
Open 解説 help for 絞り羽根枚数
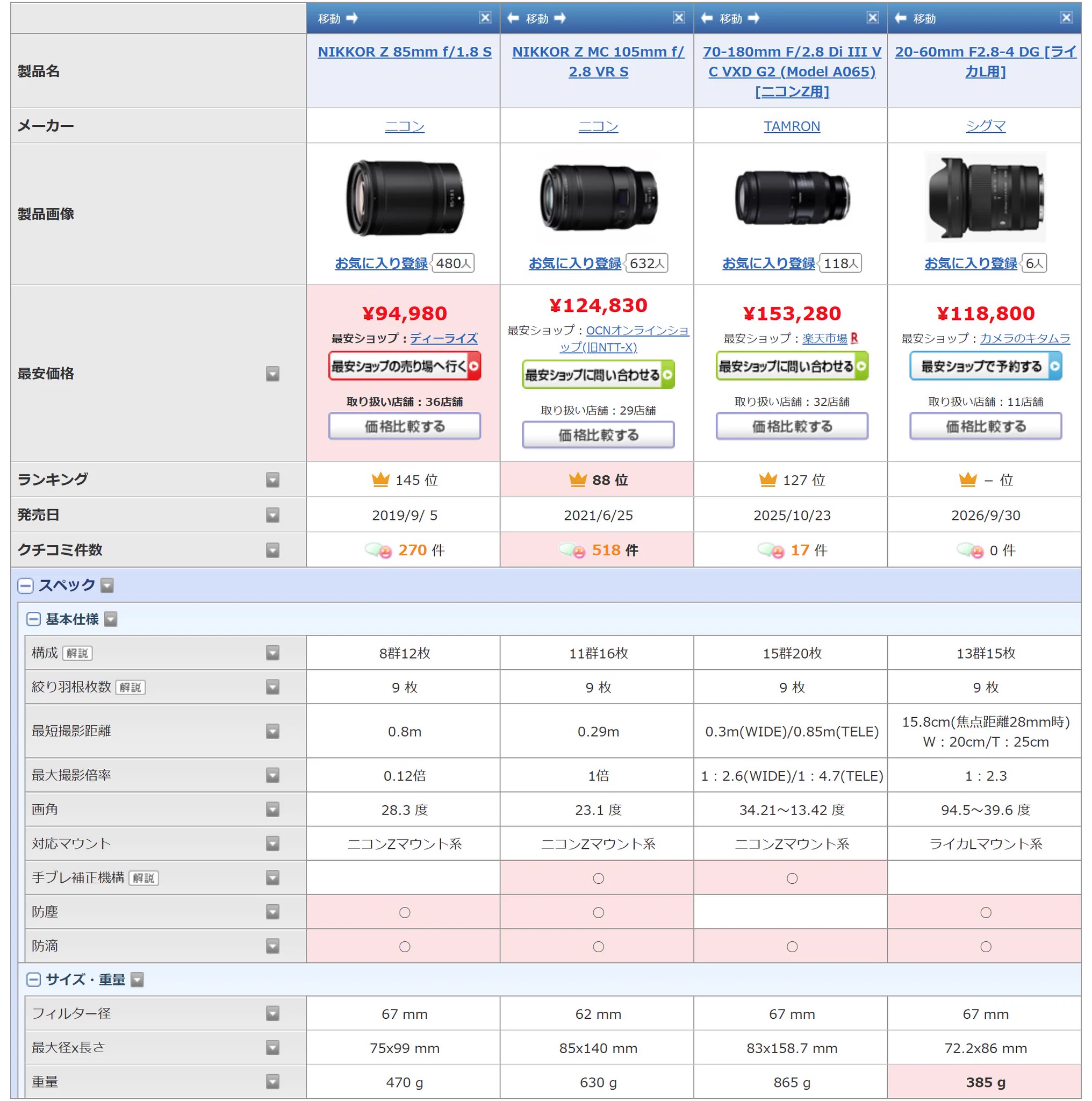click(x=130, y=687)
